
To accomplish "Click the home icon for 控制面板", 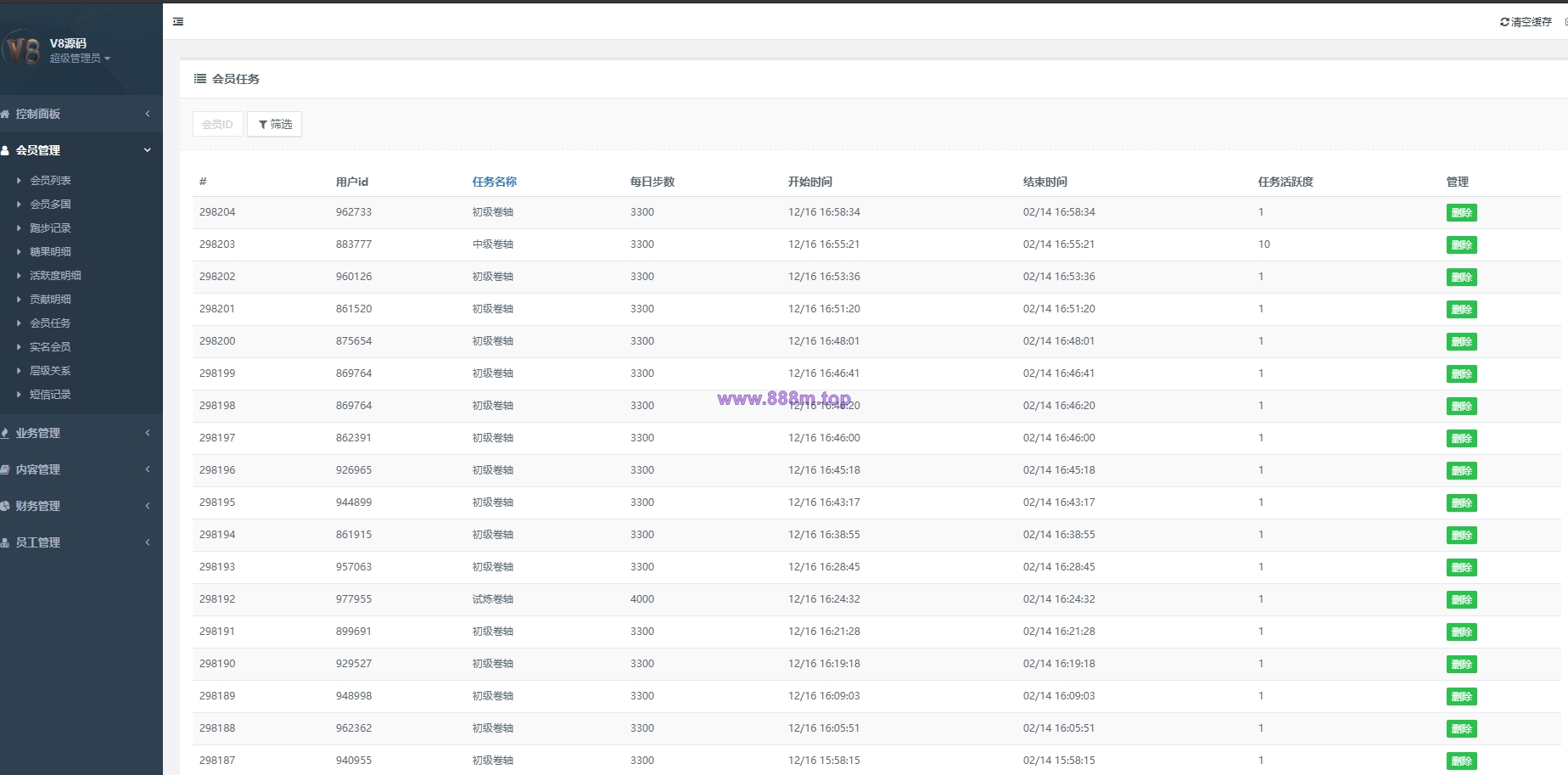I will (5, 114).
